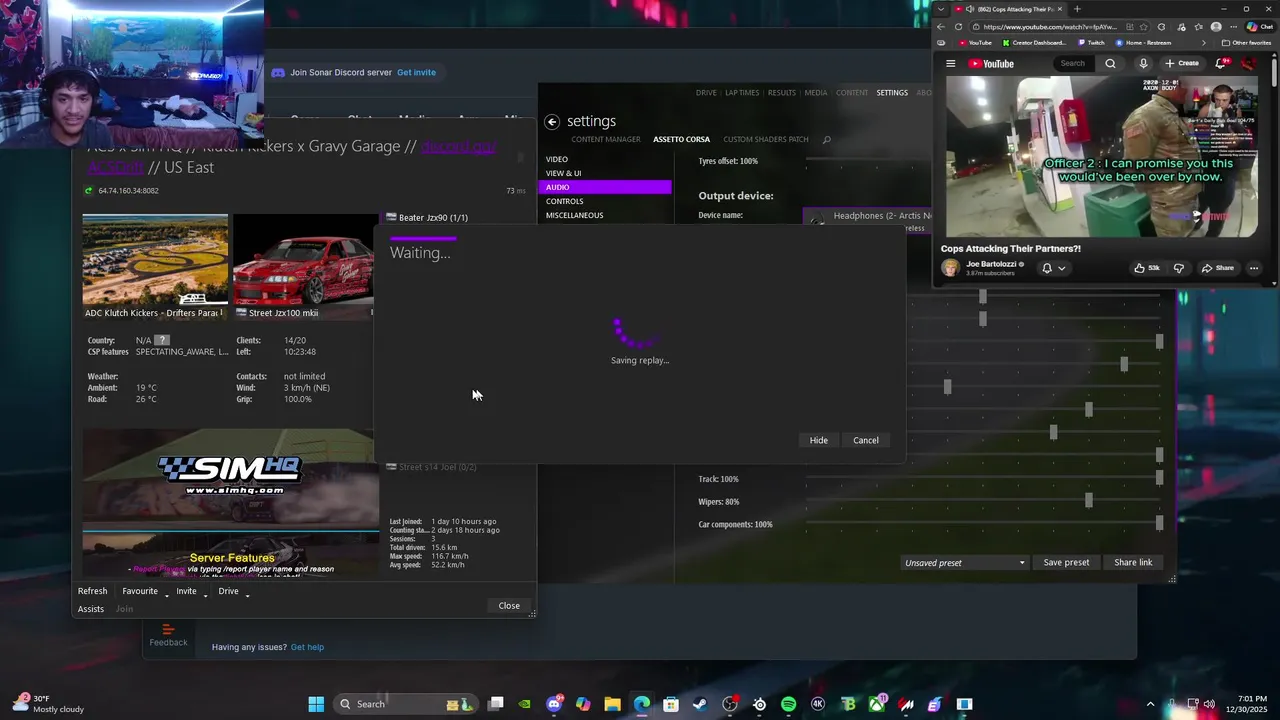1280x720 pixels.
Task: Click Save preset button
Action: (1066, 562)
